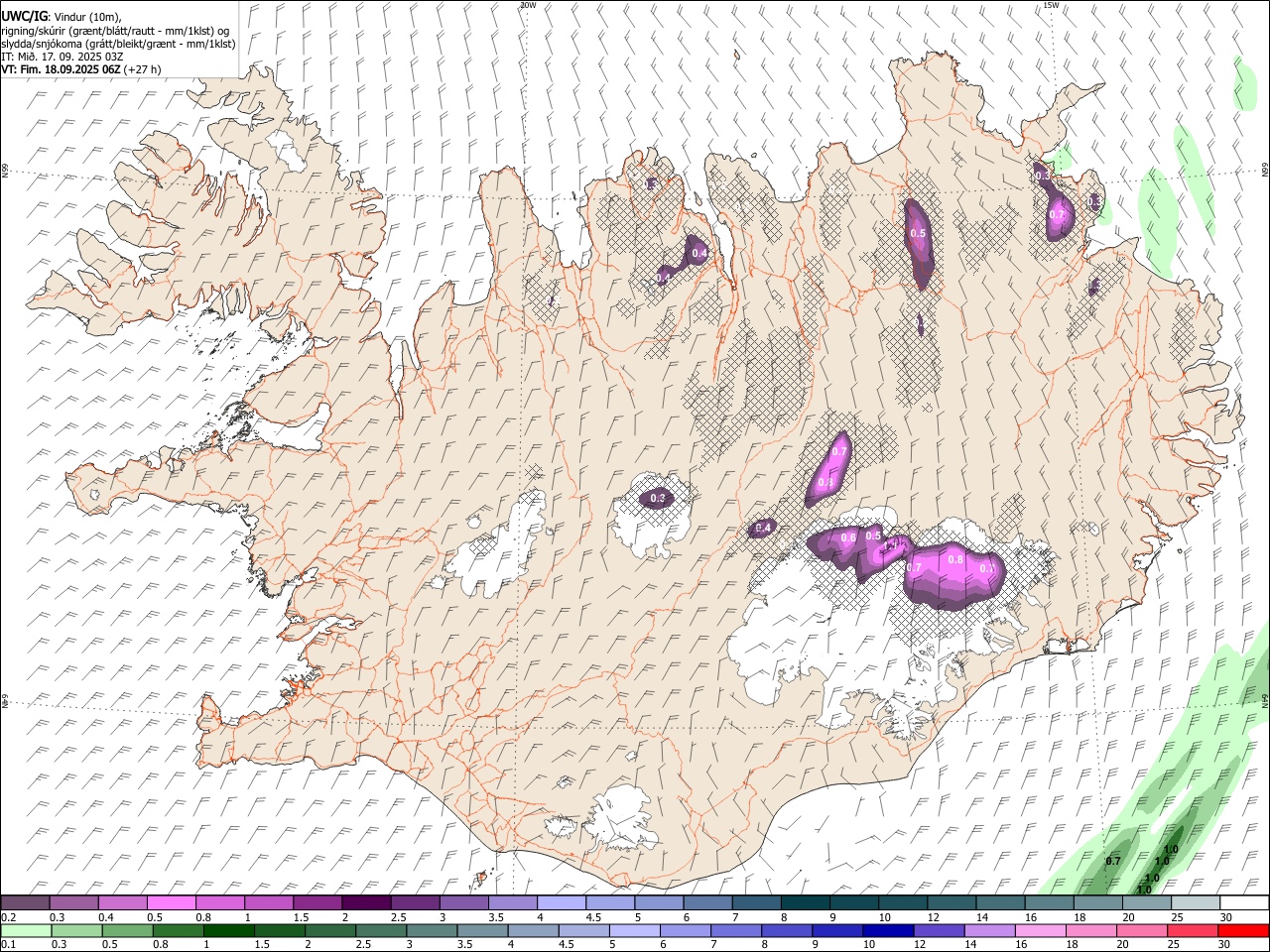The width and height of the screenshot is (1270, 952).
Task: Click the 0.3 snowfall value on Hofsjökull glacier
Action: coord(657,498)
